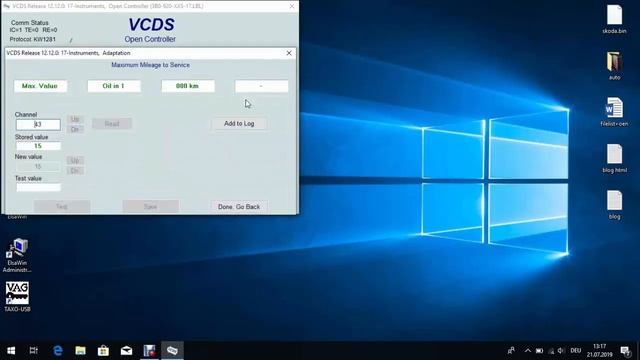Open the clock showing 13:17
The image size is (640, 360).
click(x=600, y=350)
